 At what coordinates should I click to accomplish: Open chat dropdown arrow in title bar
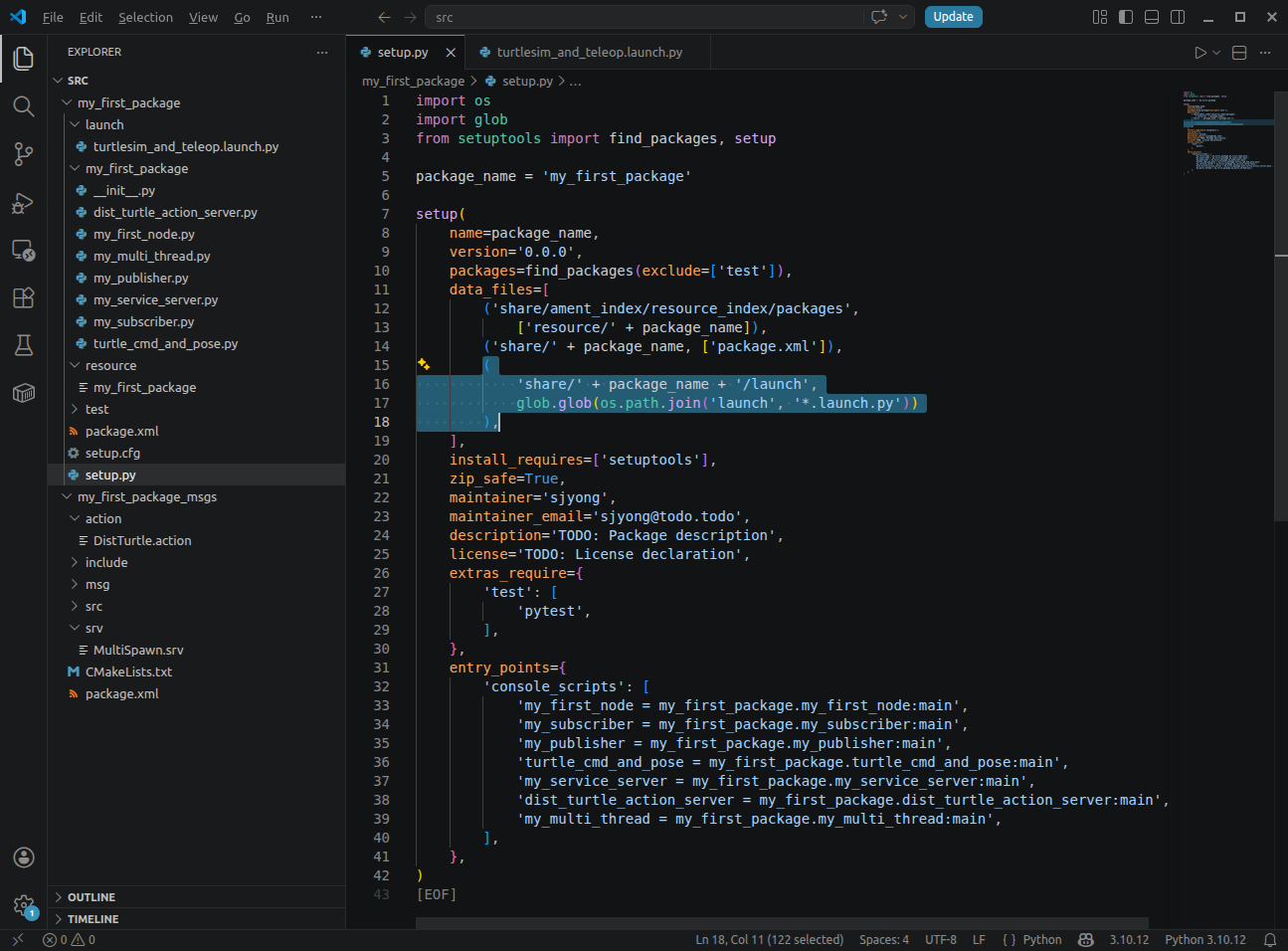click(903, 17)
